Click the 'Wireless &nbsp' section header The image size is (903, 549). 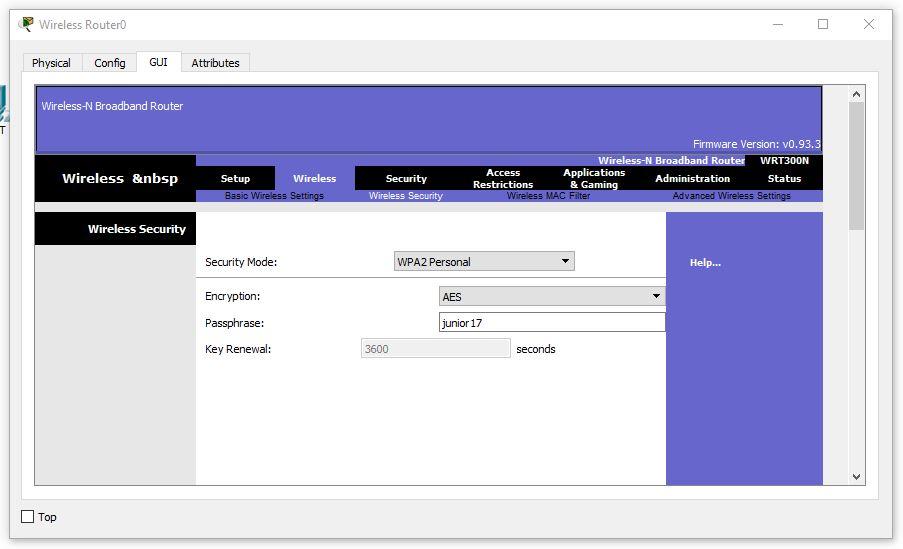coord(120,179)
